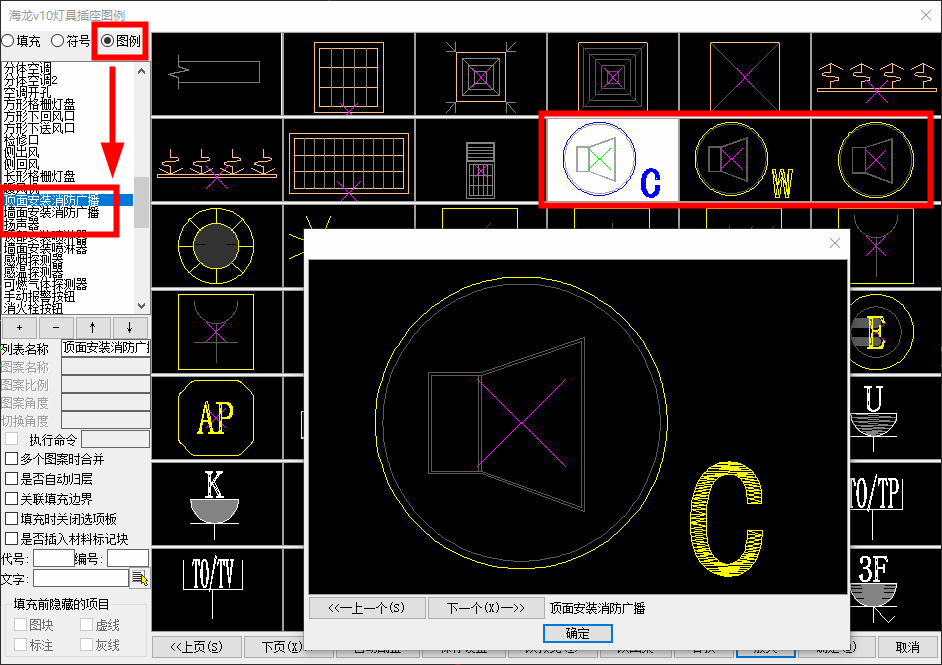Choose 墙面安装消防广播 in the list
This screenshot has height=665, width=942.
[52, 212]
